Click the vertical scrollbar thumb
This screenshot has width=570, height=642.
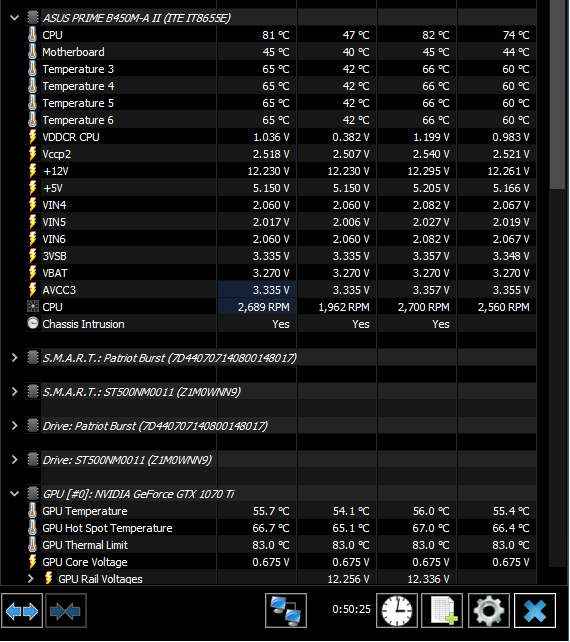pyautogui.click(x=558, y=95)
